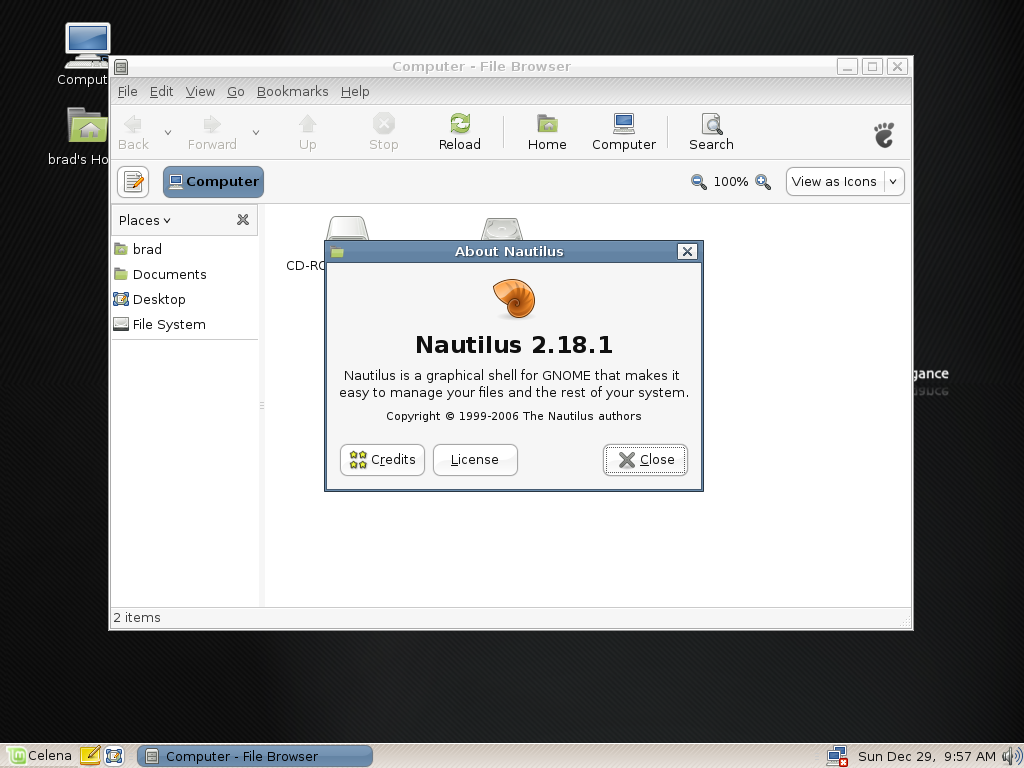This screenshot has width=1024, height=768.
Task: Click the Stop toolbar button
Action: [383, 133]
